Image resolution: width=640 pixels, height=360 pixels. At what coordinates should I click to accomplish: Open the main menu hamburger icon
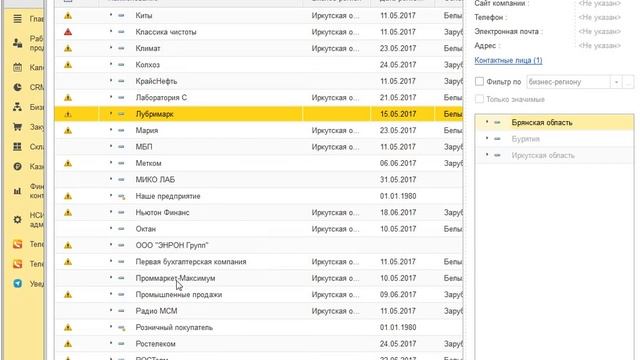click(x=17, y=19)
